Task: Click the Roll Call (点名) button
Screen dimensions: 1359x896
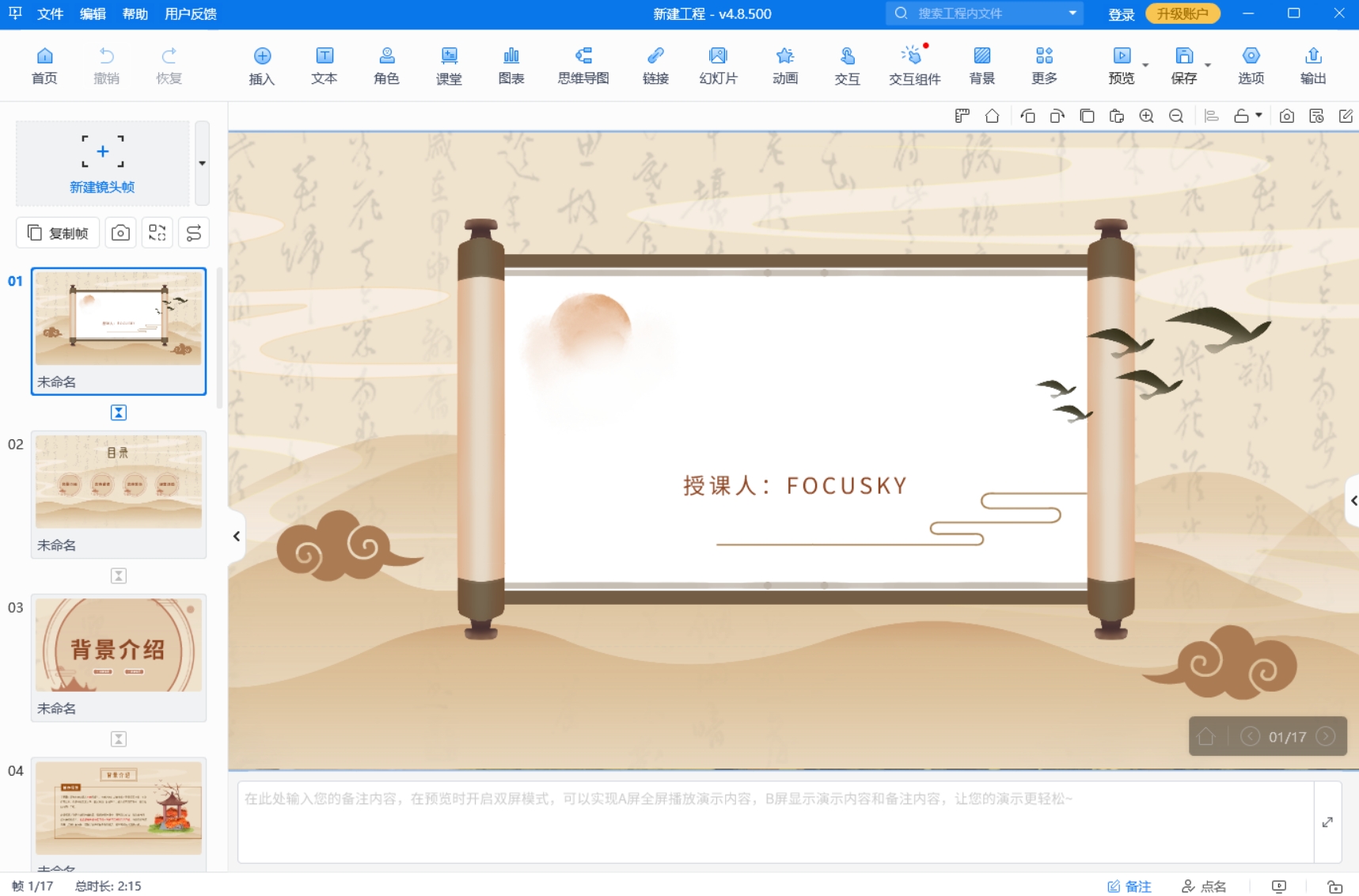Action: coord(1204,887)
